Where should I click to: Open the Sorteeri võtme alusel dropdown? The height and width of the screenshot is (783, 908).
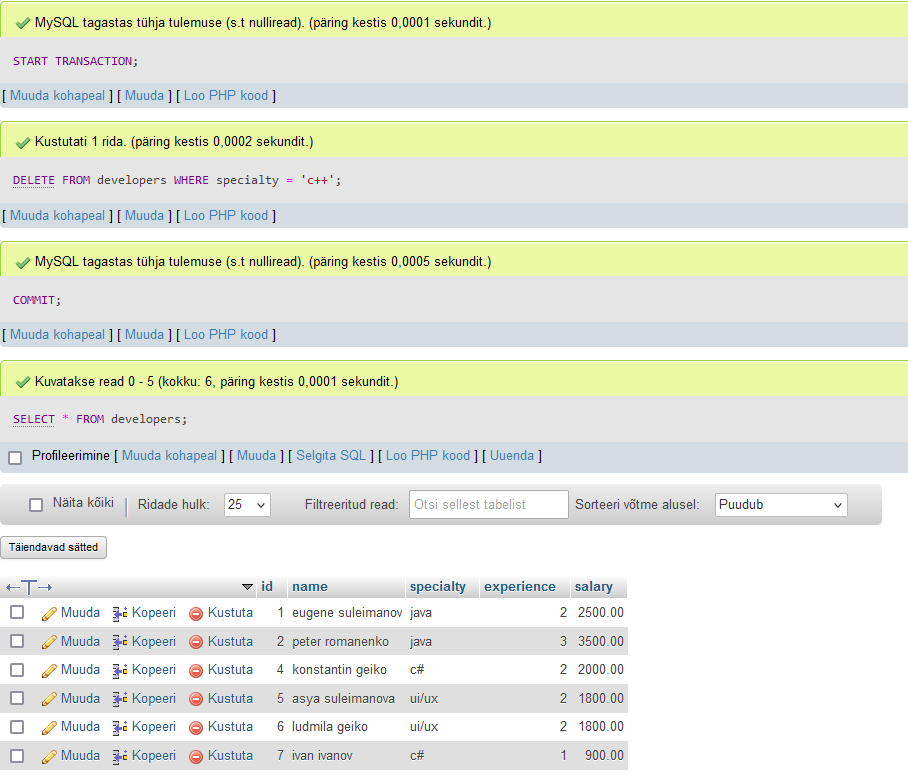tap(781, 505)
